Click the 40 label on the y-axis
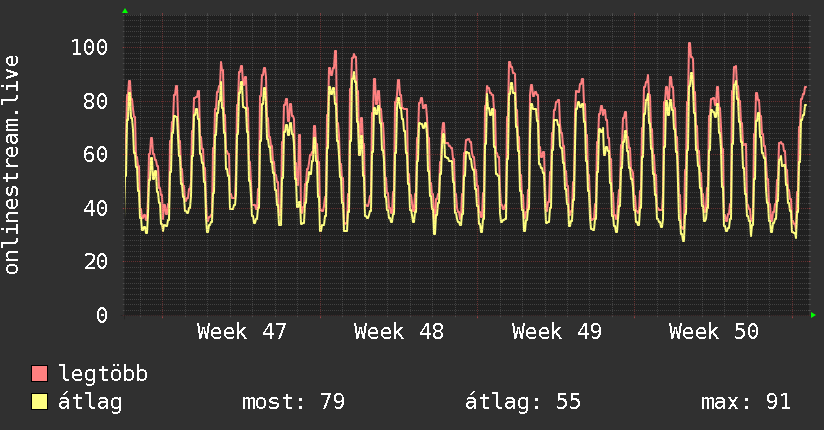 [x=95, y=208]
